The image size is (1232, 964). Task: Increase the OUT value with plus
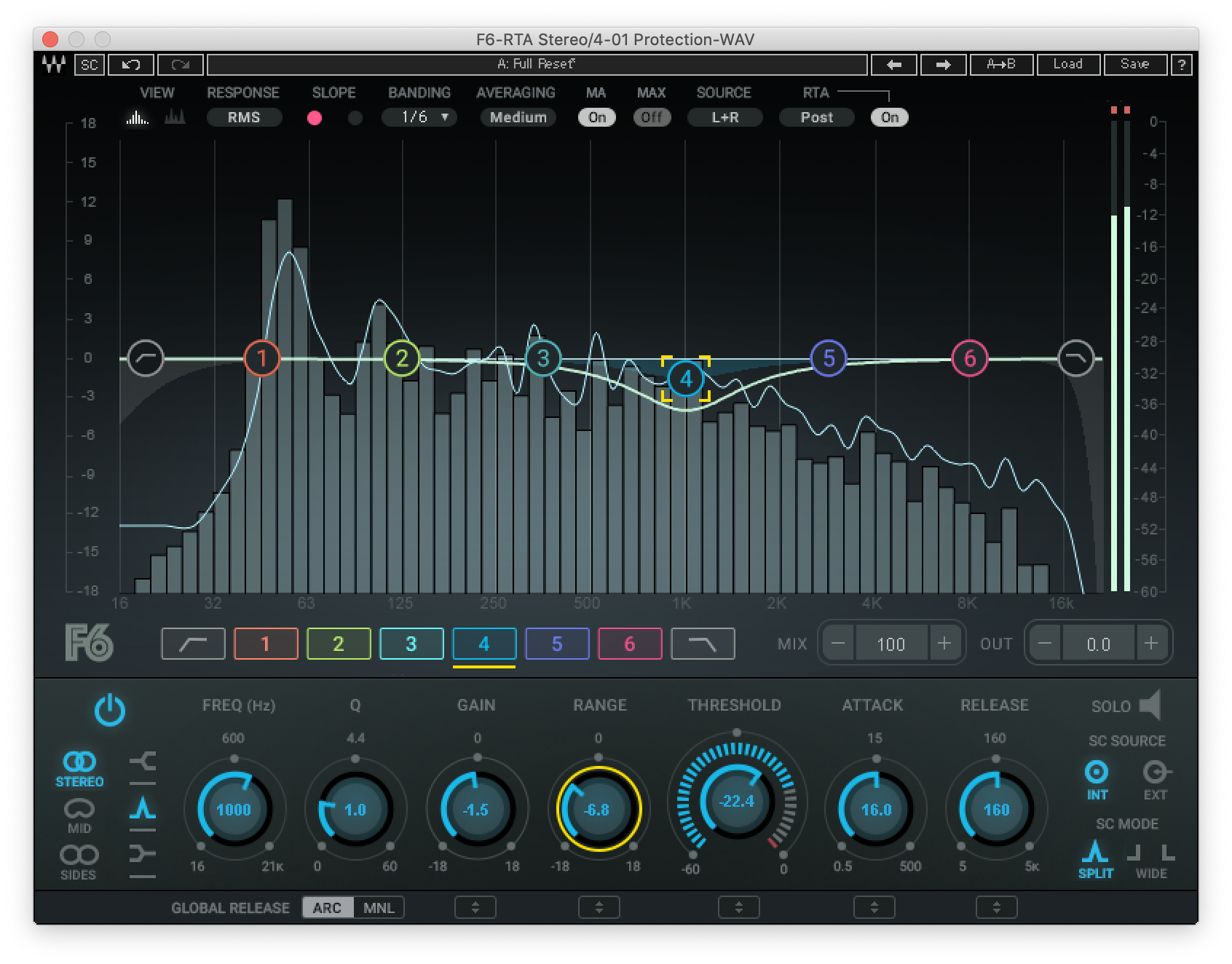pyautogui.click(x=1150, y=644)
